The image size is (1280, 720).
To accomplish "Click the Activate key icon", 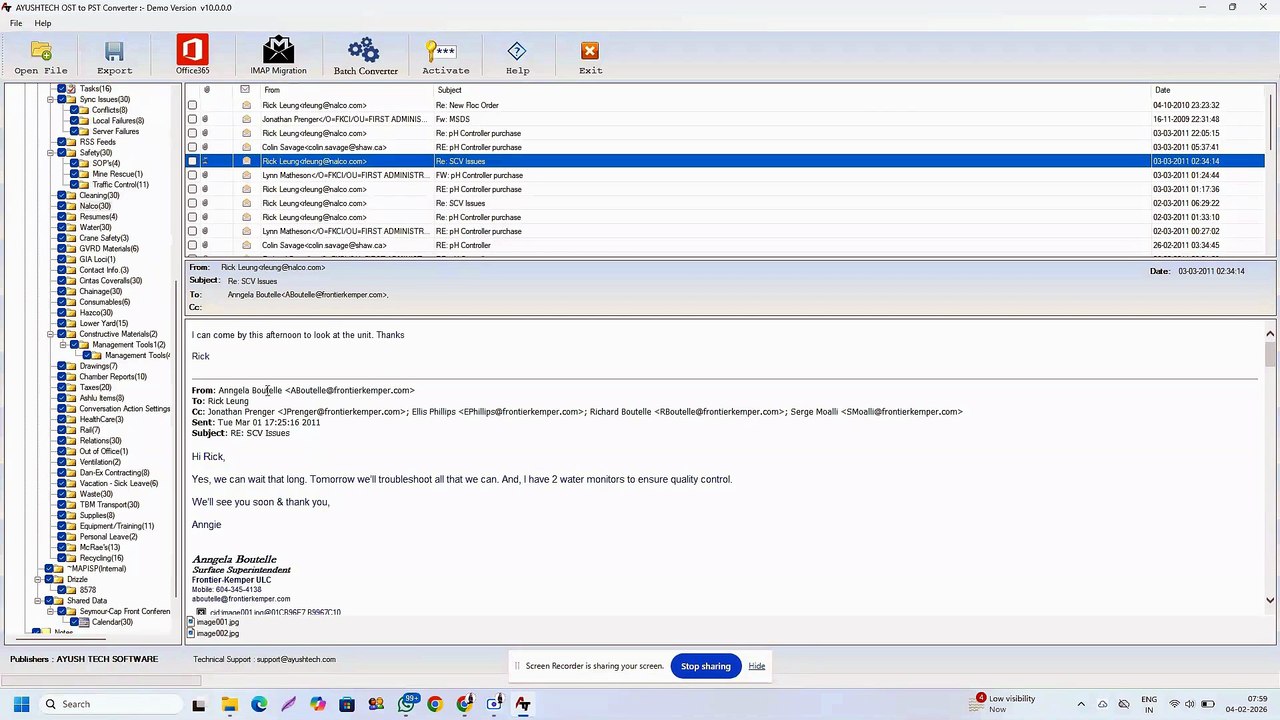I will click(x=440, y=51).
